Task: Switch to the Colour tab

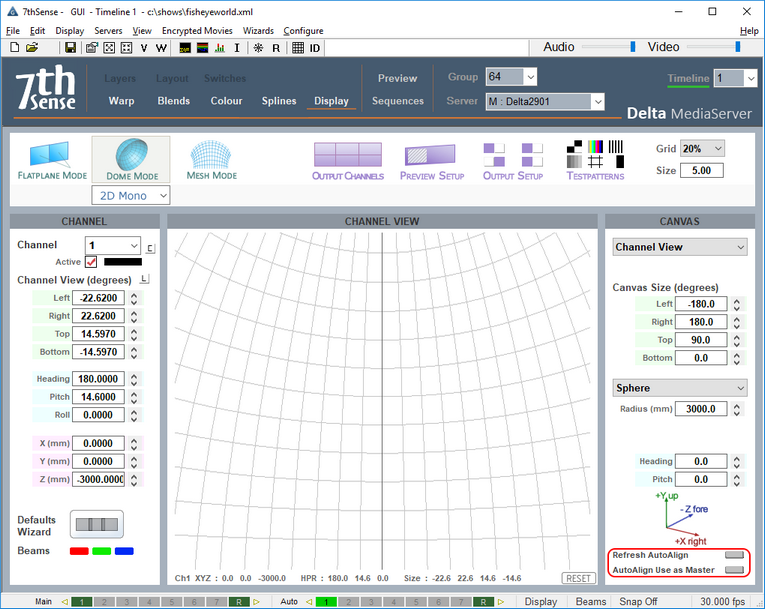Action: click(x=226, y=101)
